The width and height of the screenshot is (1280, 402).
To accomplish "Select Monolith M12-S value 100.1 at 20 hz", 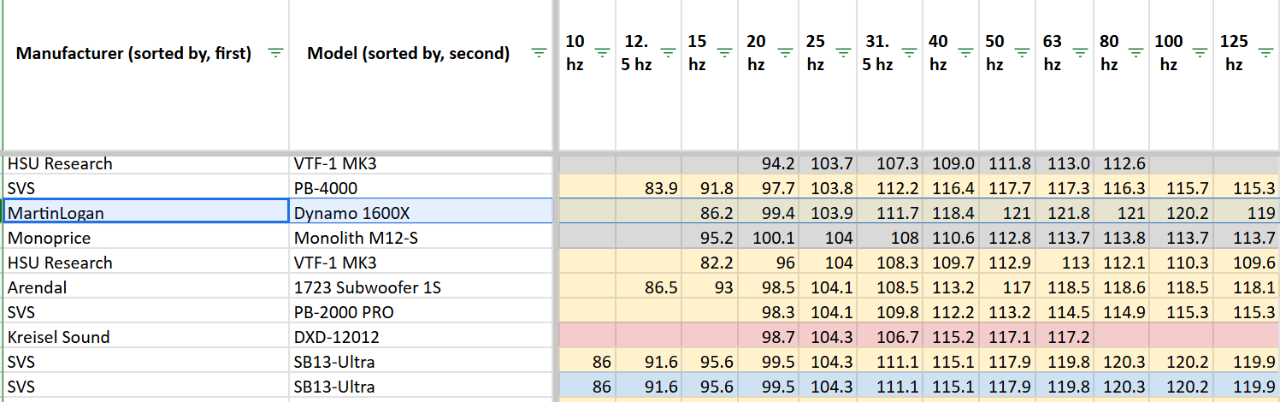I will click(769, 237).
